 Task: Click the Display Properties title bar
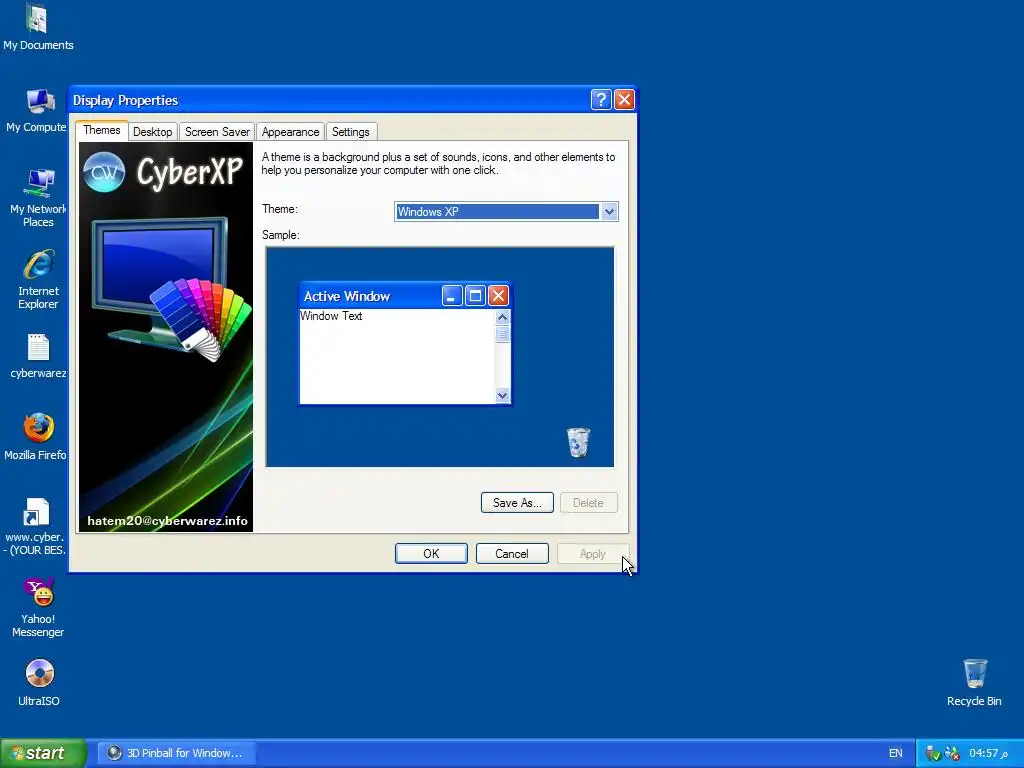point(353,100)
